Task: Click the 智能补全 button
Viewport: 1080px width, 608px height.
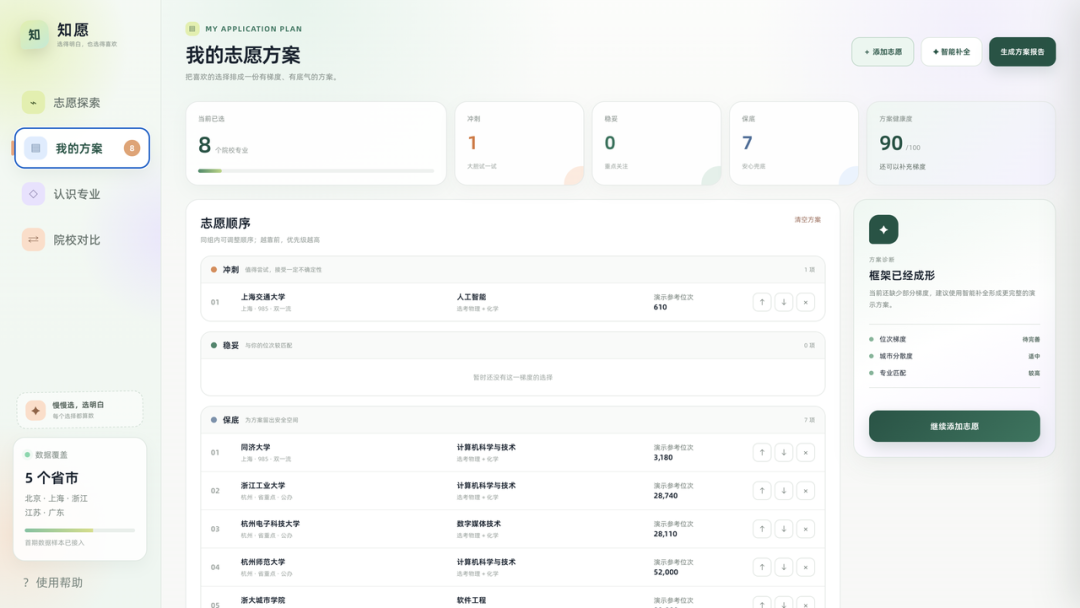Action: pyautogui.click(x=951, y=52)
